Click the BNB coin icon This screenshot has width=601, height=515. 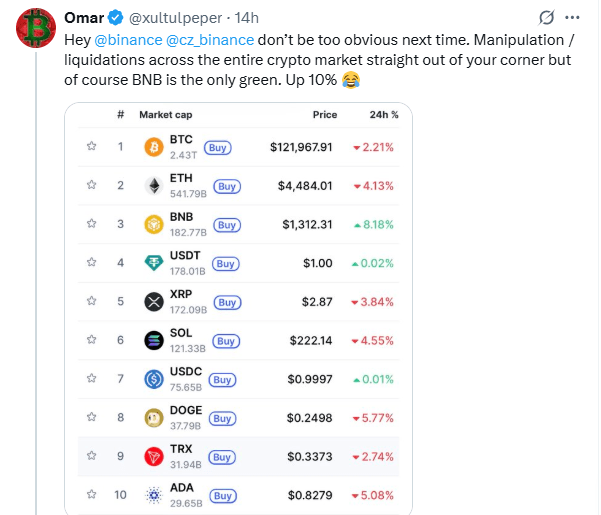154,224
